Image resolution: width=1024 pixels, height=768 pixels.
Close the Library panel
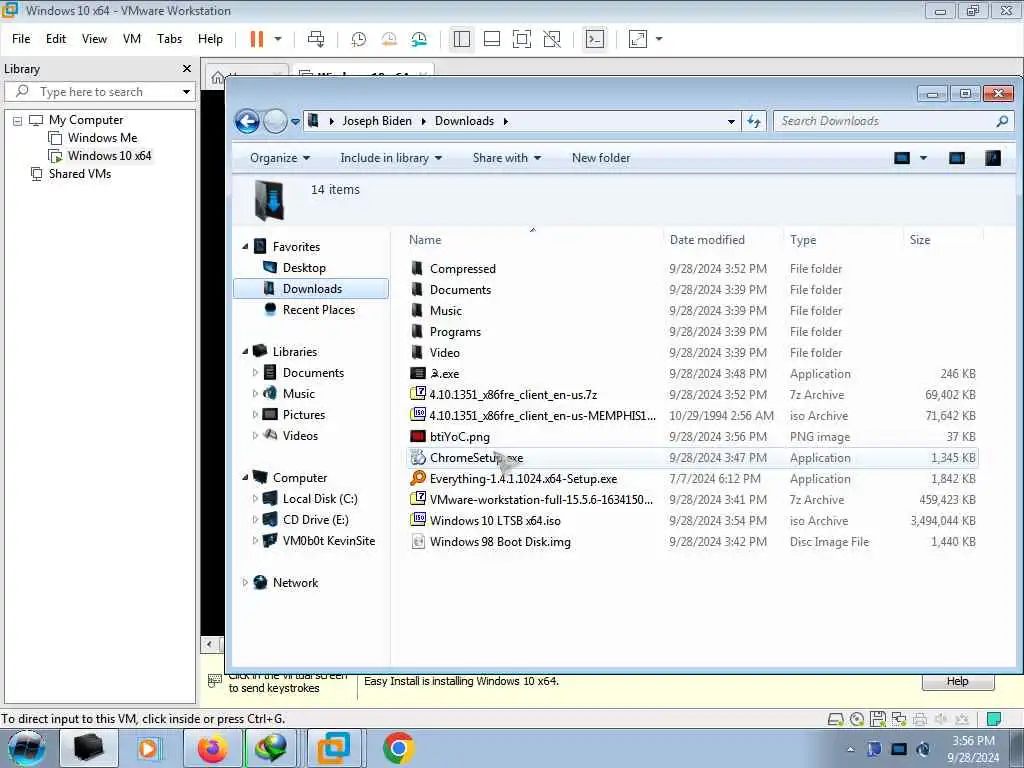[187, 69]
